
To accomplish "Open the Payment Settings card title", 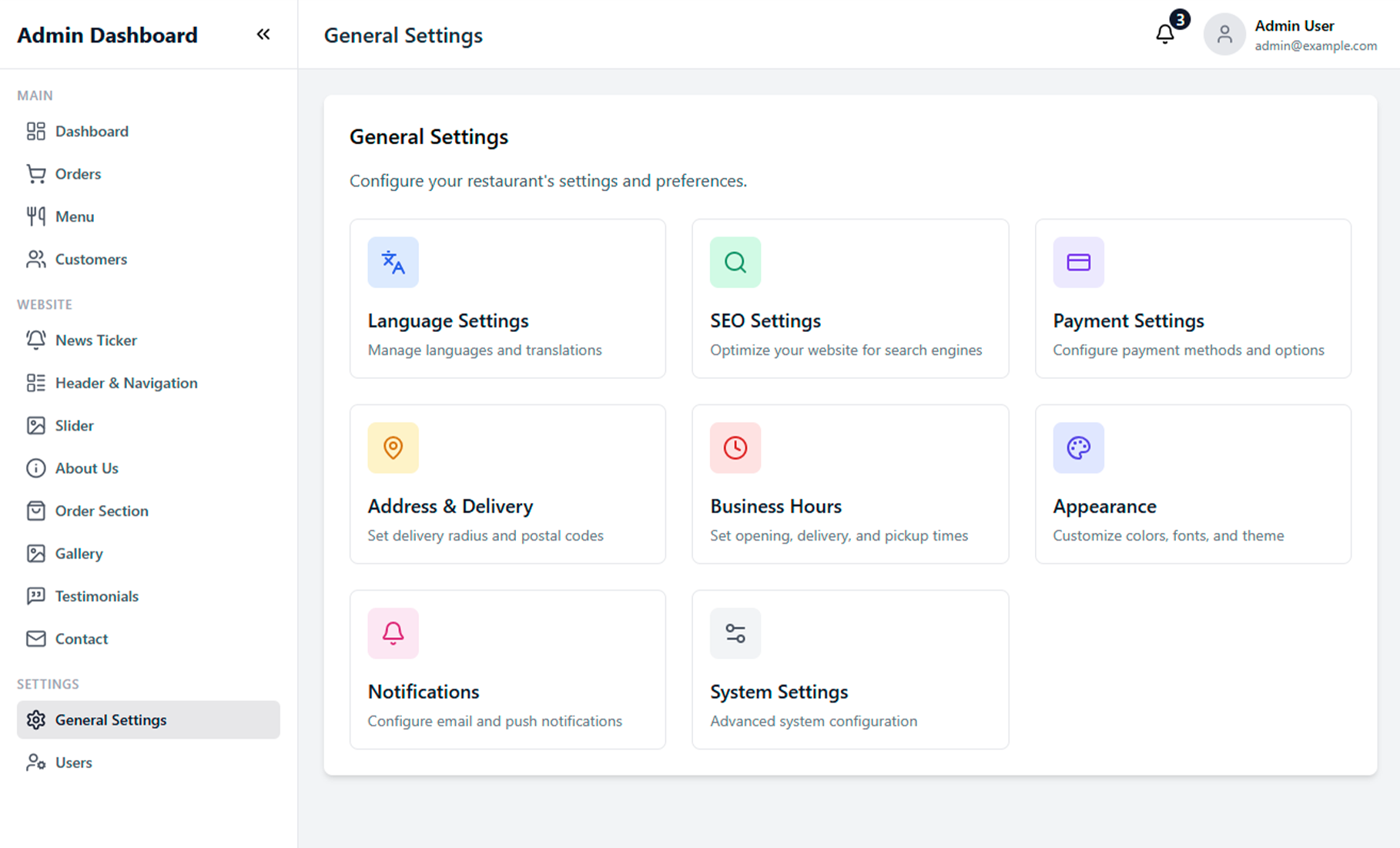I will tap(1128, 320).
